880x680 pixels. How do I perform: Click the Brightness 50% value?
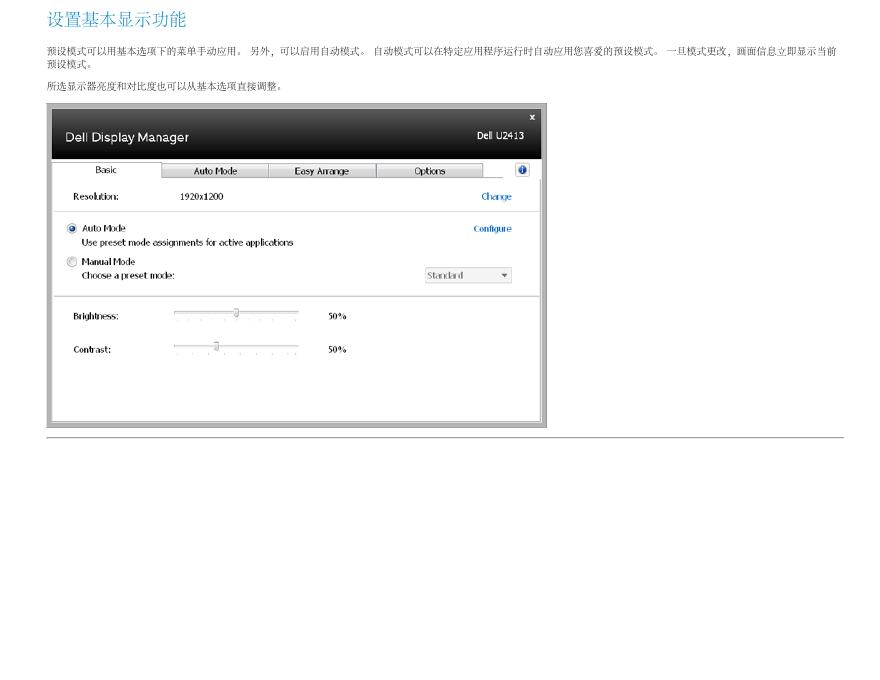(337, 316)
